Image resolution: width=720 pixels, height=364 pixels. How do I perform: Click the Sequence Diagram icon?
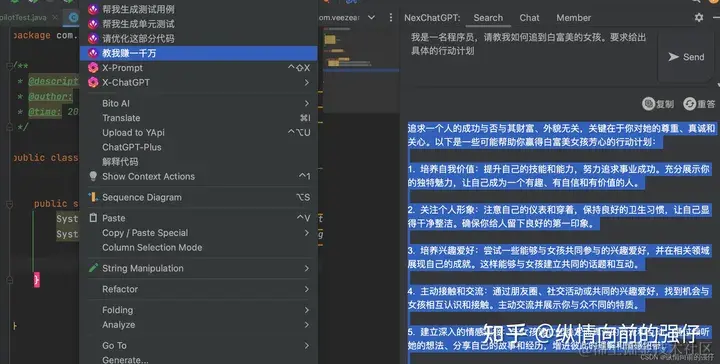(93, 197)
